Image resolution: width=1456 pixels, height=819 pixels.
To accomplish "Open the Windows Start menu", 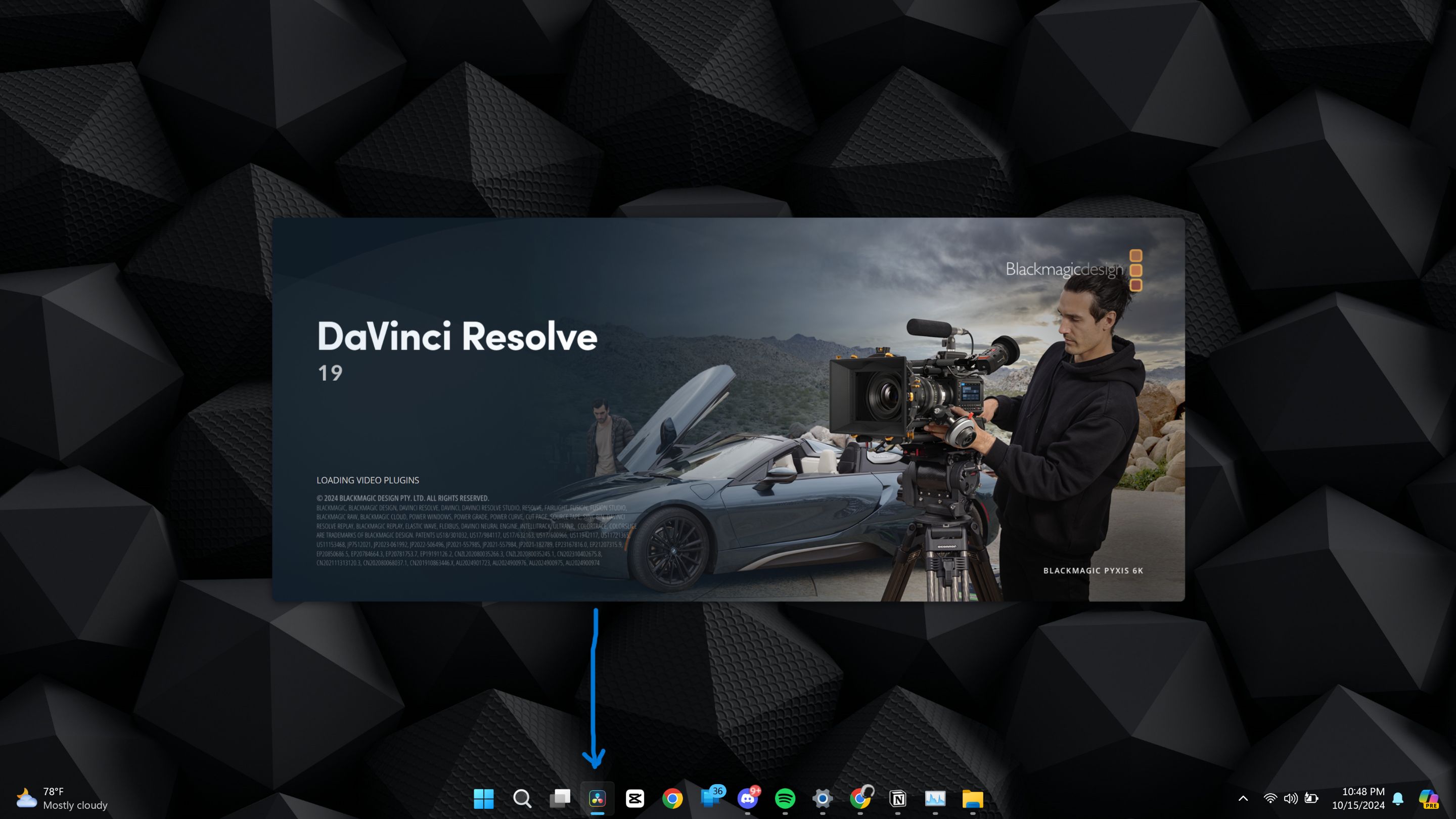I will click(x=483, y=799).
